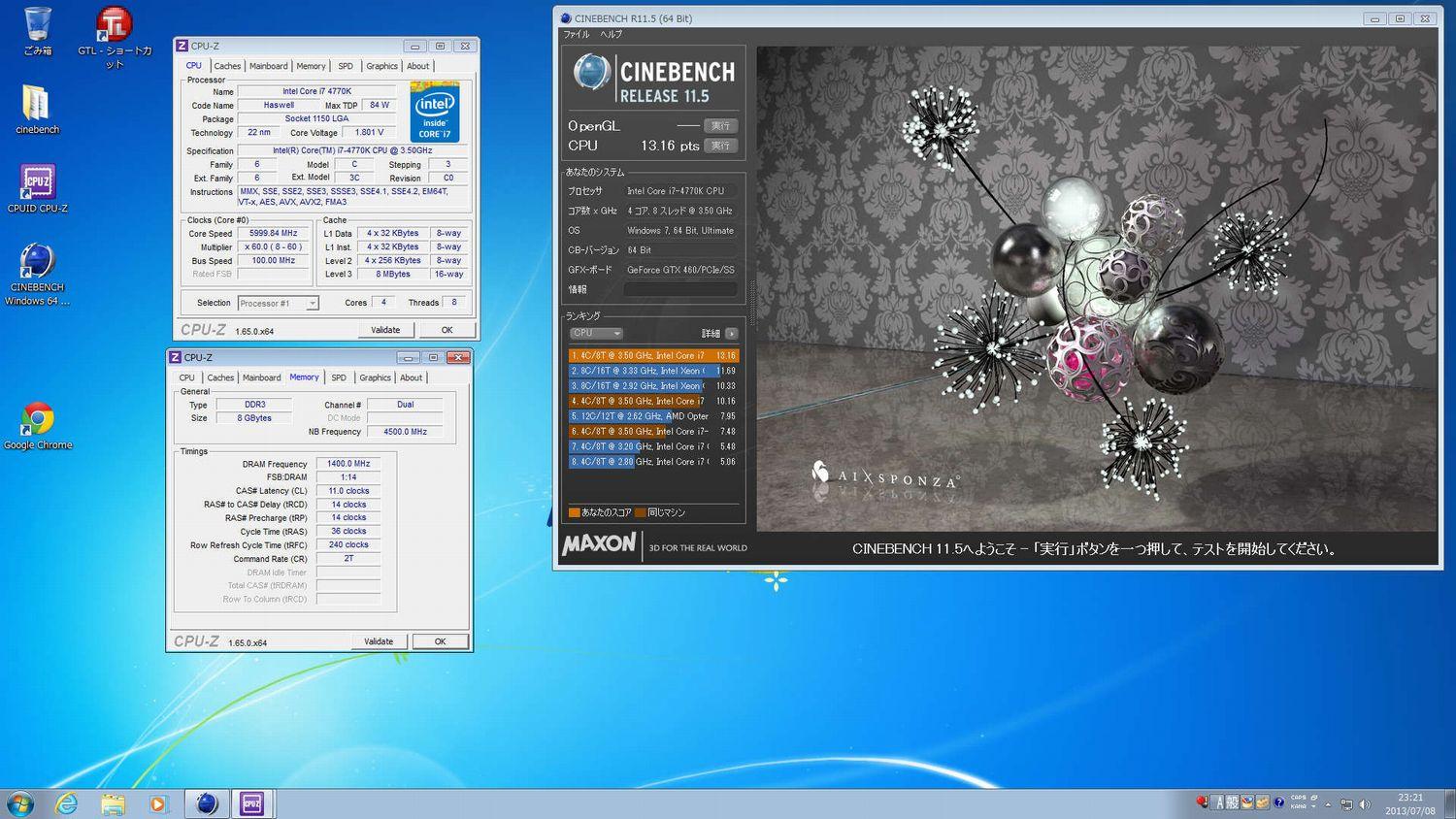The height and width of the screenshot is (819, 1456).
Task: Select the CINEBENCH Windows 64 desktop shortcut
Action: (x=37, y=275)
